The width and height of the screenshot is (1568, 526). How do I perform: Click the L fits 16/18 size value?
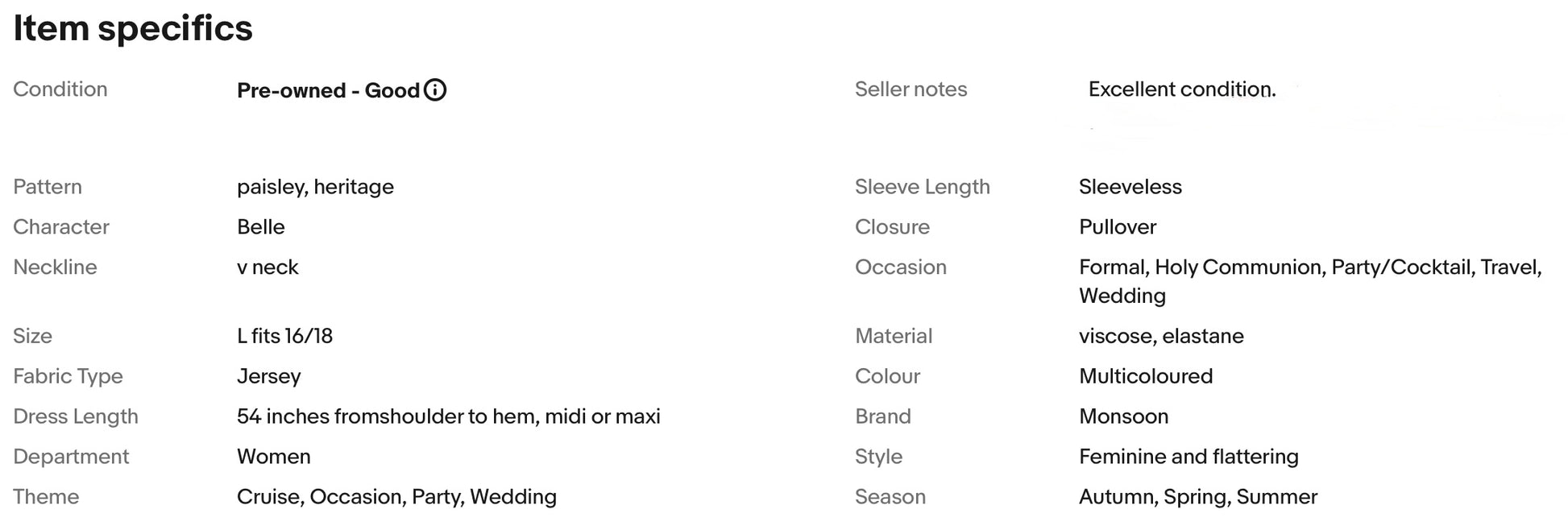click(x=285, y=336)
